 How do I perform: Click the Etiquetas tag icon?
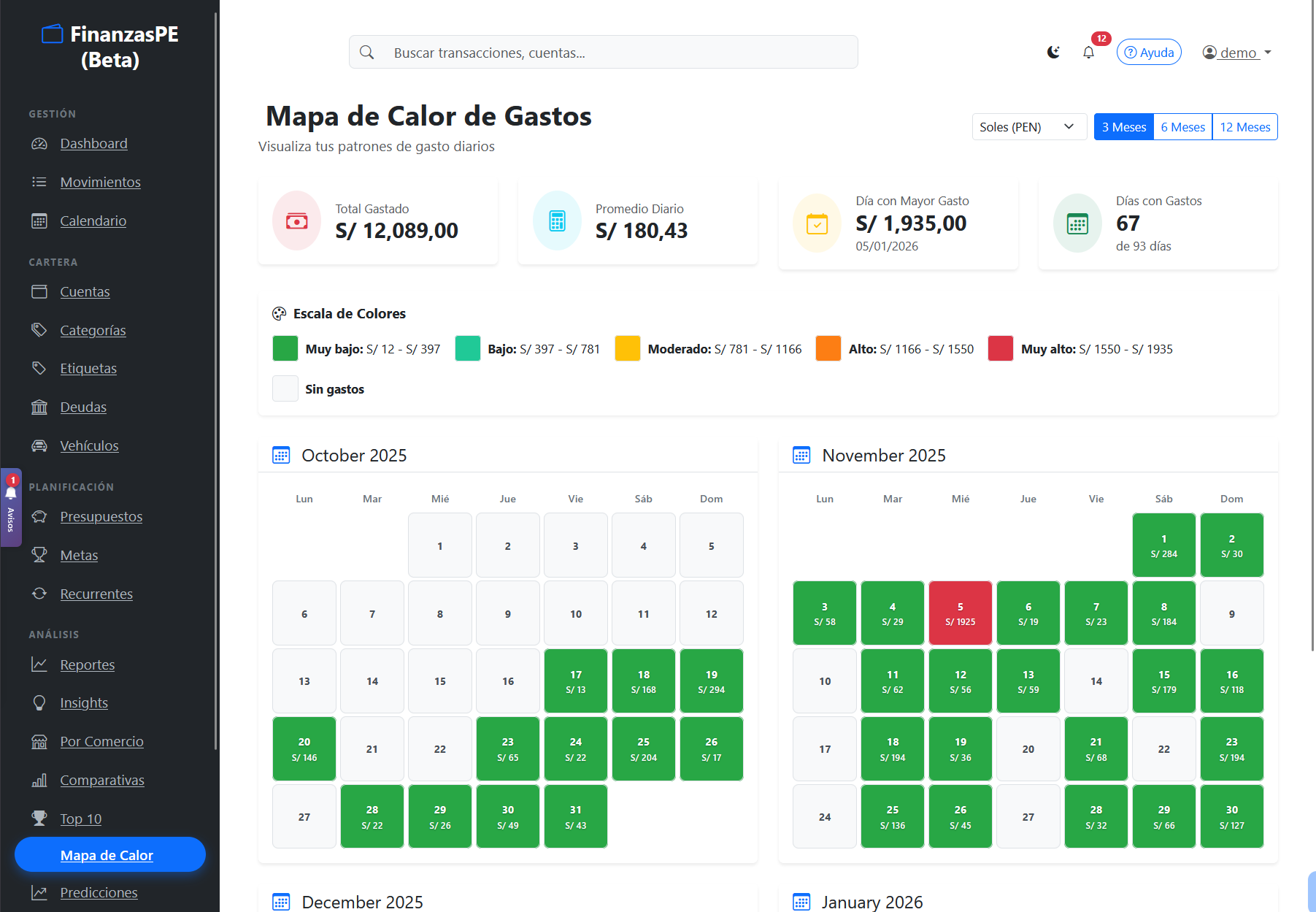[x=39, y=368]
